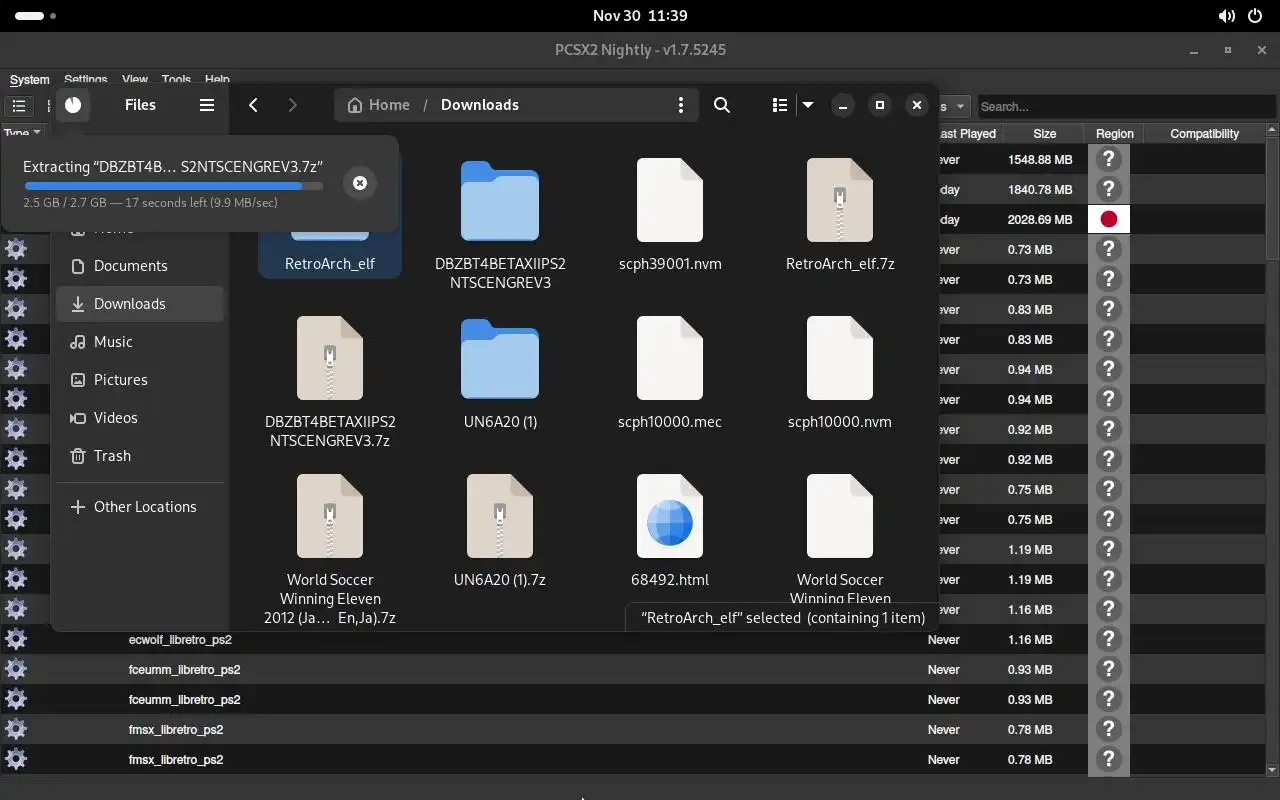Select the scph10000.nvm file icon

pyautogui.click(x=840, y=358)
